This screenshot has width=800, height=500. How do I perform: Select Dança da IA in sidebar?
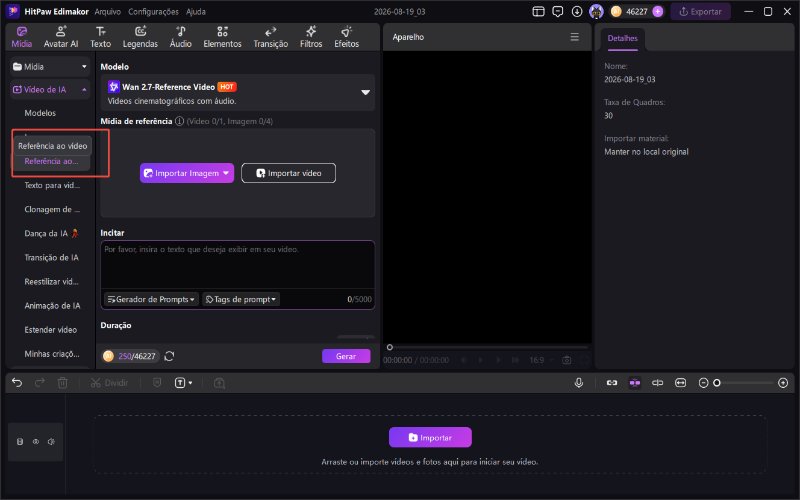coord(51,233)
